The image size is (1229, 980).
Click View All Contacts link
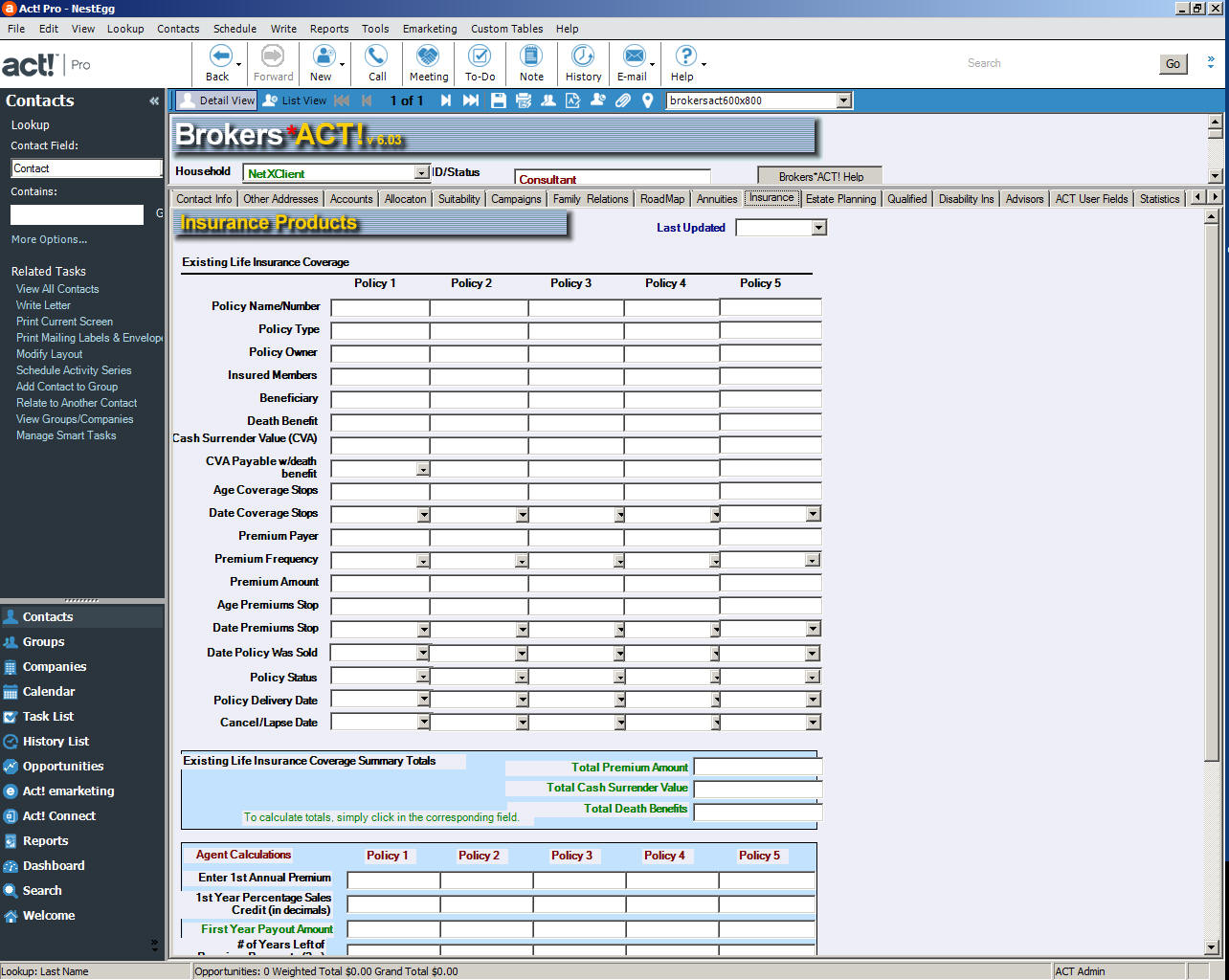click(57, 289)
